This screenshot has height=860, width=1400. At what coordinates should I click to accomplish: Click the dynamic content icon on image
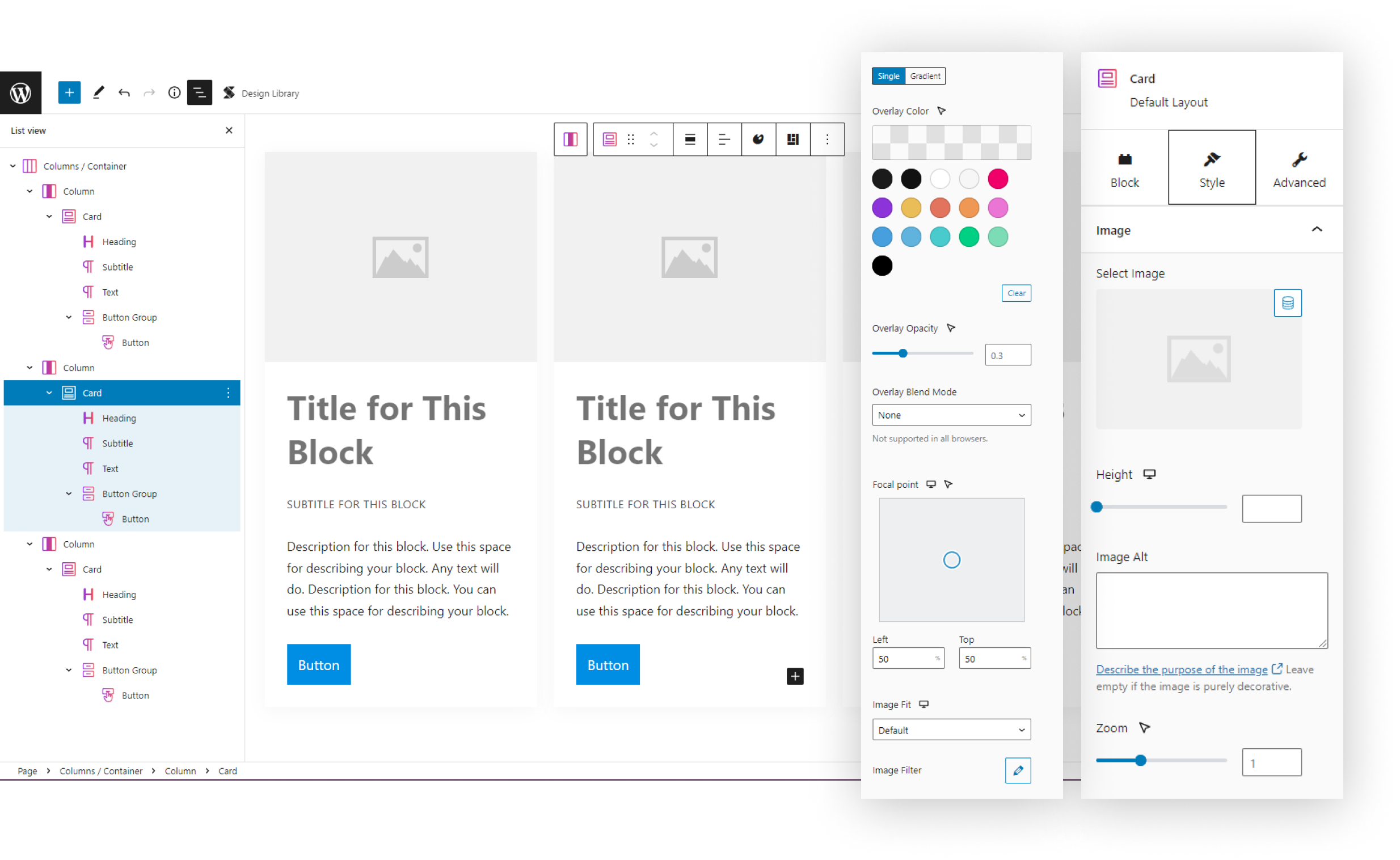(x=1288, y=303)
